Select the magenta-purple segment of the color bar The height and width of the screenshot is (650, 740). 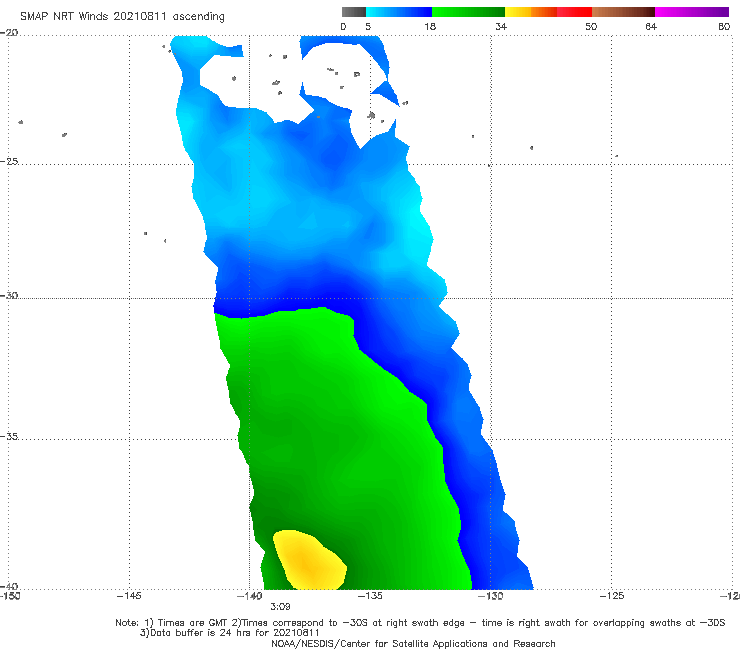[x=692, y=12]
